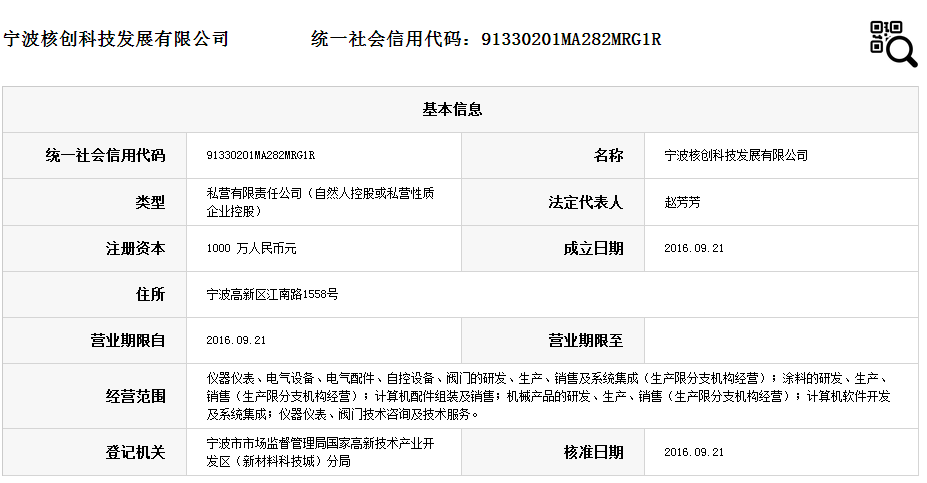This screenshot has width=927, height=483.
Task: Click the 营业期限至 label
Action: (585, 341)
